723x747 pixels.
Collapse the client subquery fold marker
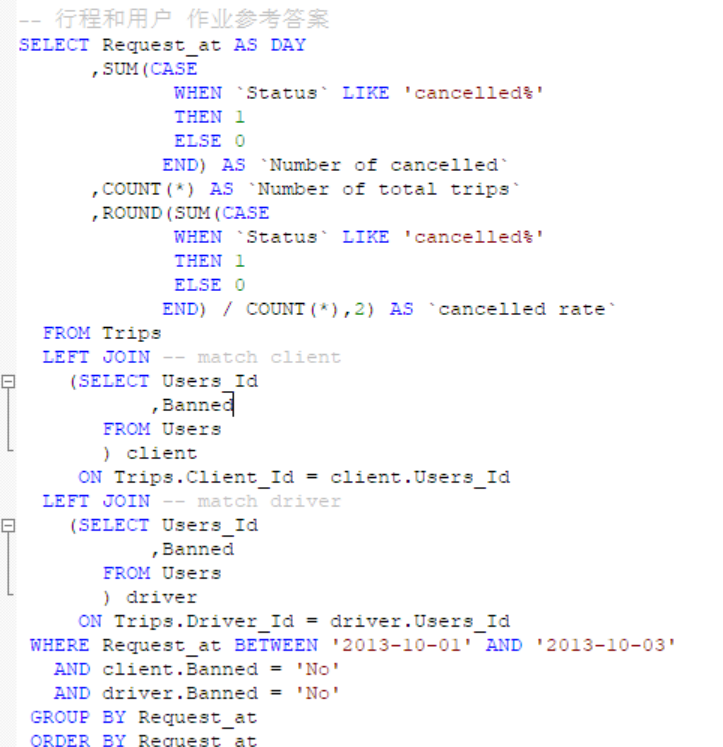point(8,382)
